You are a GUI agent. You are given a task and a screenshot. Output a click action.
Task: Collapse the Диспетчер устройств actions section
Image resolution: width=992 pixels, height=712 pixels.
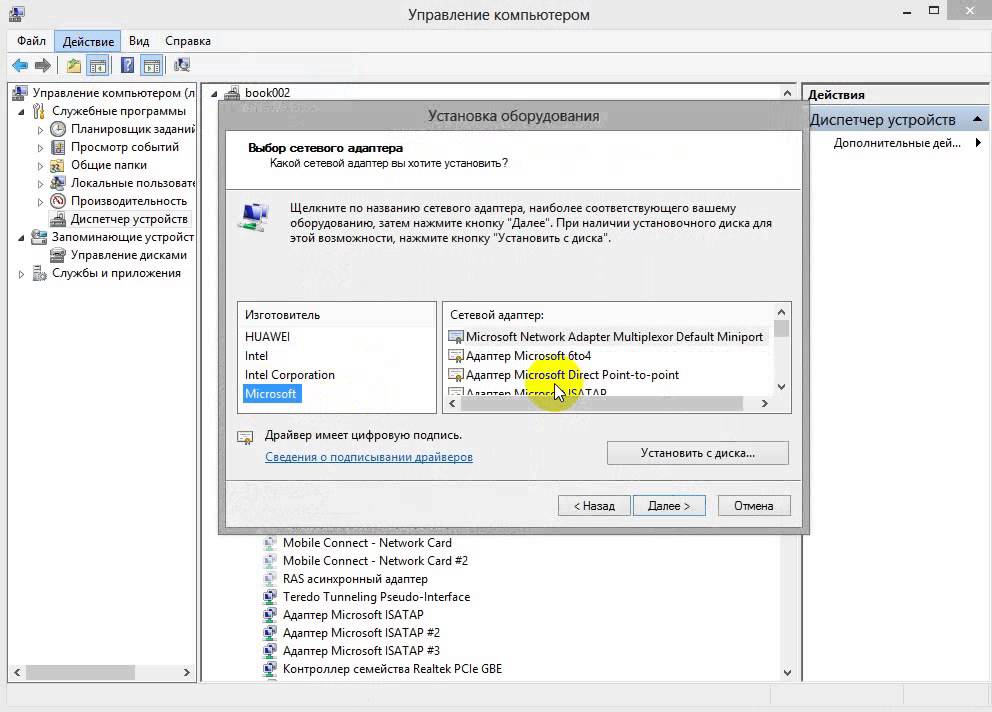(x=977, y=119)
